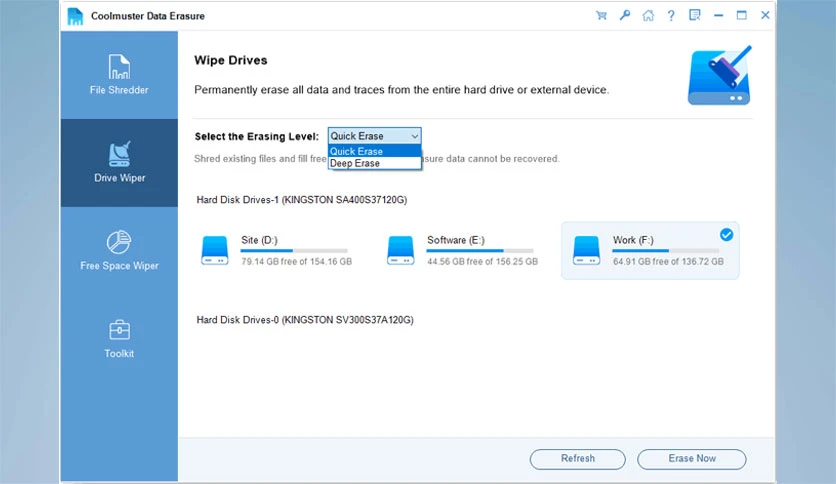Open the Toolkit briefcase icon
Image resolution: width=836 pixels, height=484 pixels.
119,330
